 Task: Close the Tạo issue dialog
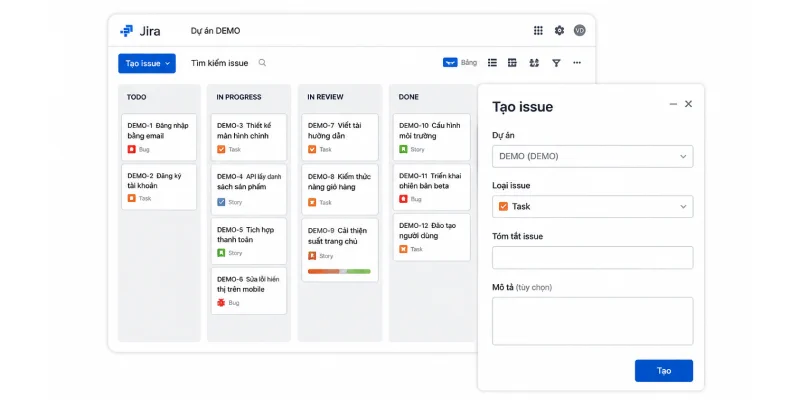click(x=688, y=104)
